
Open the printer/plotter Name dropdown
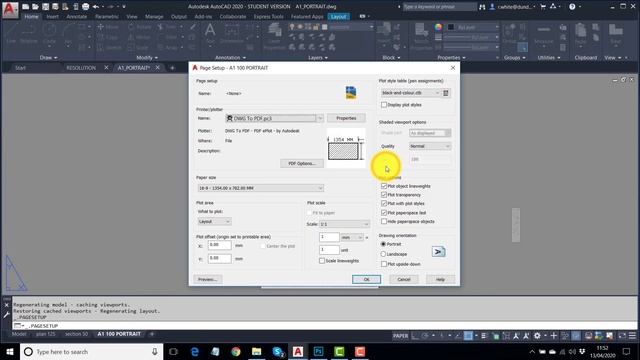point(274,118)
